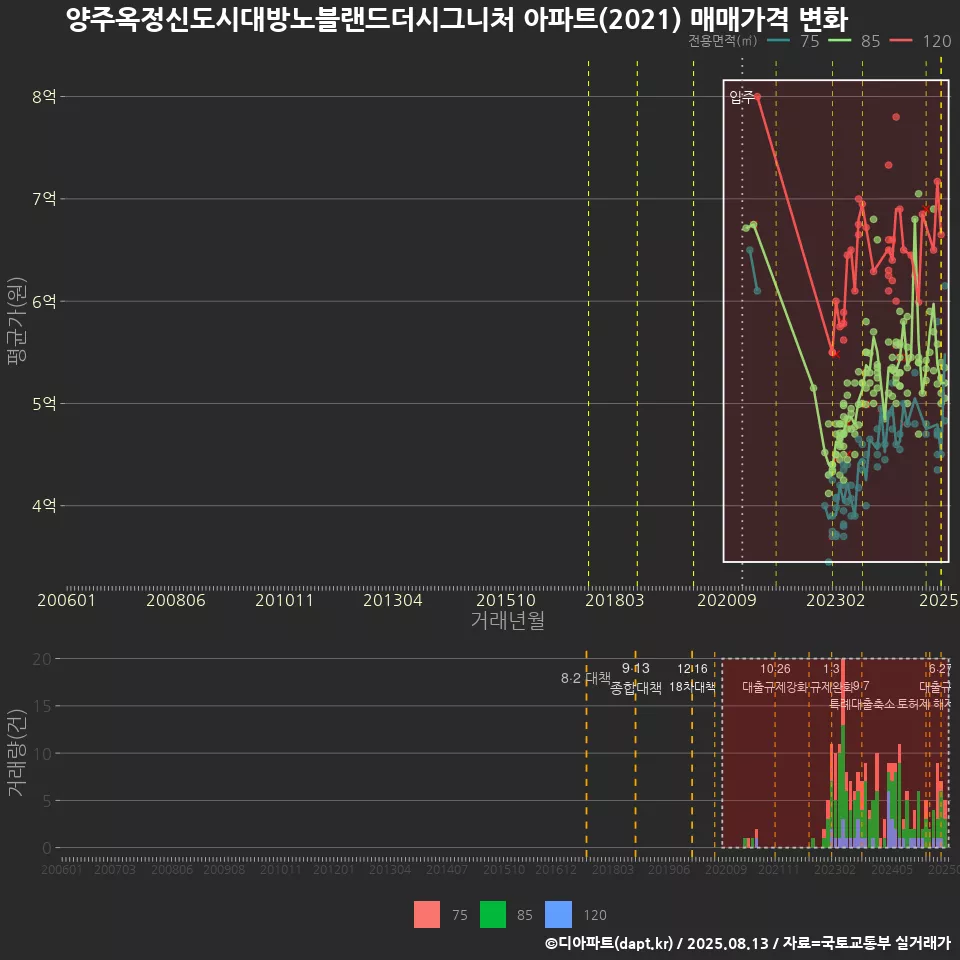Click 201612 on the volume chart x-axis
The width and height of the screenshot is (960, 960).
556,869
